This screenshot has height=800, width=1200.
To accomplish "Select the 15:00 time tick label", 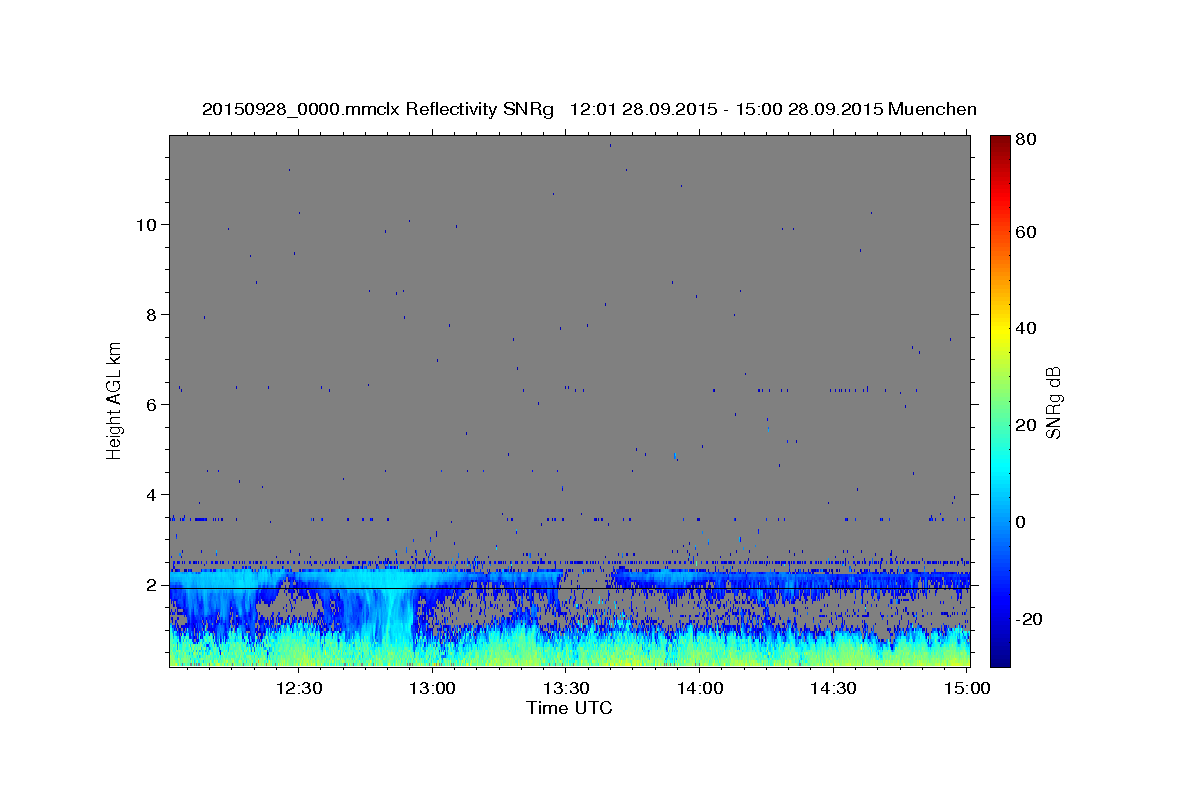I will [967, 688].
